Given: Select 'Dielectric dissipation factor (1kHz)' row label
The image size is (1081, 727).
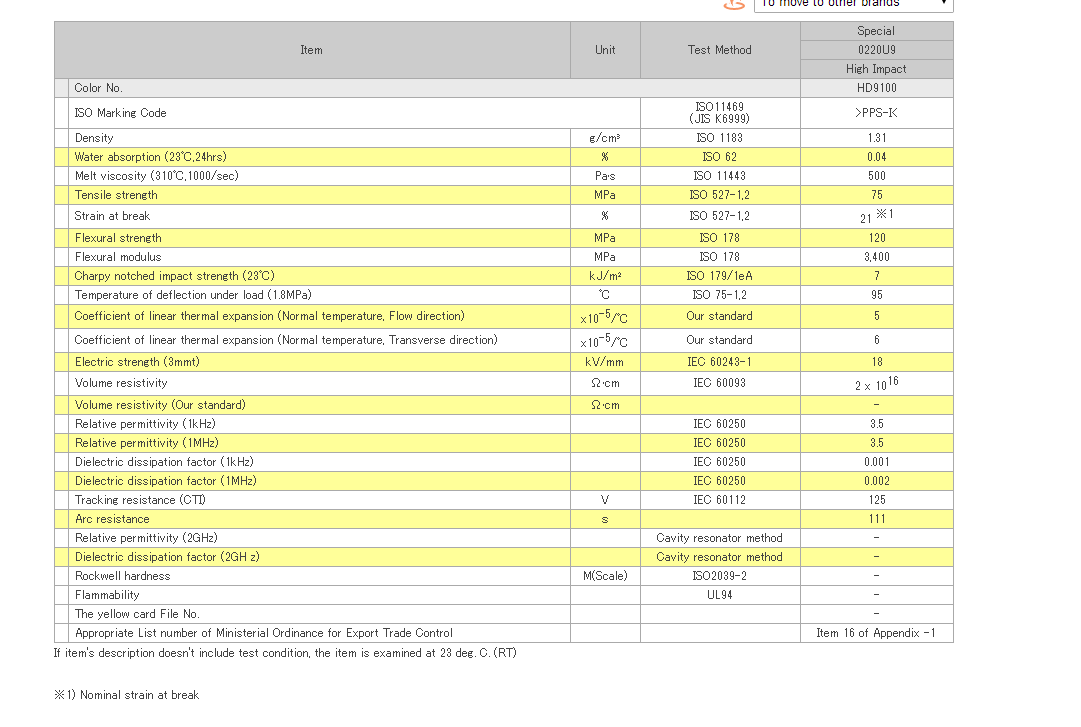Looking at the screenshot, I should pyautogui.click(x=164, y=462).
